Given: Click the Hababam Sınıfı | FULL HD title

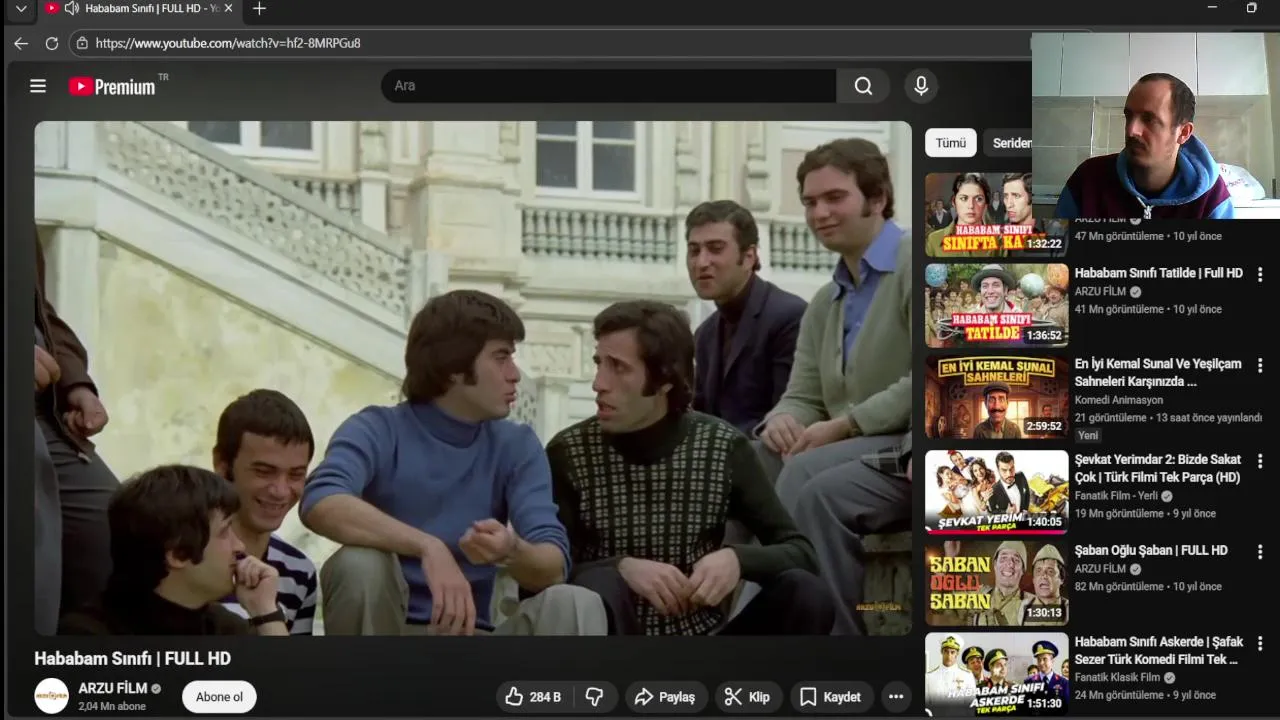Looking at the screenshot, I should (x=132, y=658).
